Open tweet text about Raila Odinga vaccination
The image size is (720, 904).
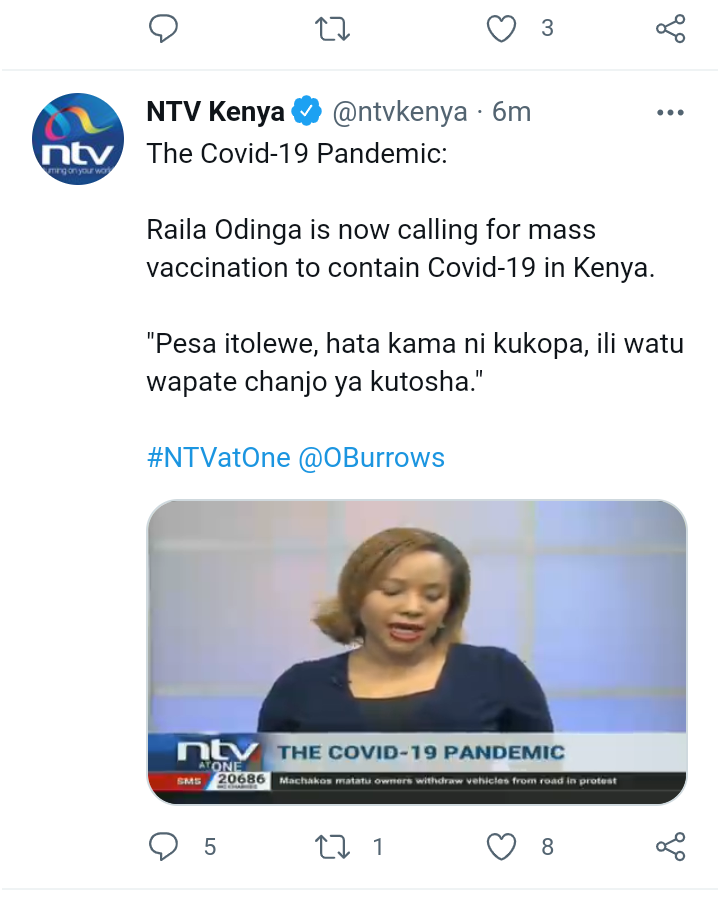pos(400,248)
